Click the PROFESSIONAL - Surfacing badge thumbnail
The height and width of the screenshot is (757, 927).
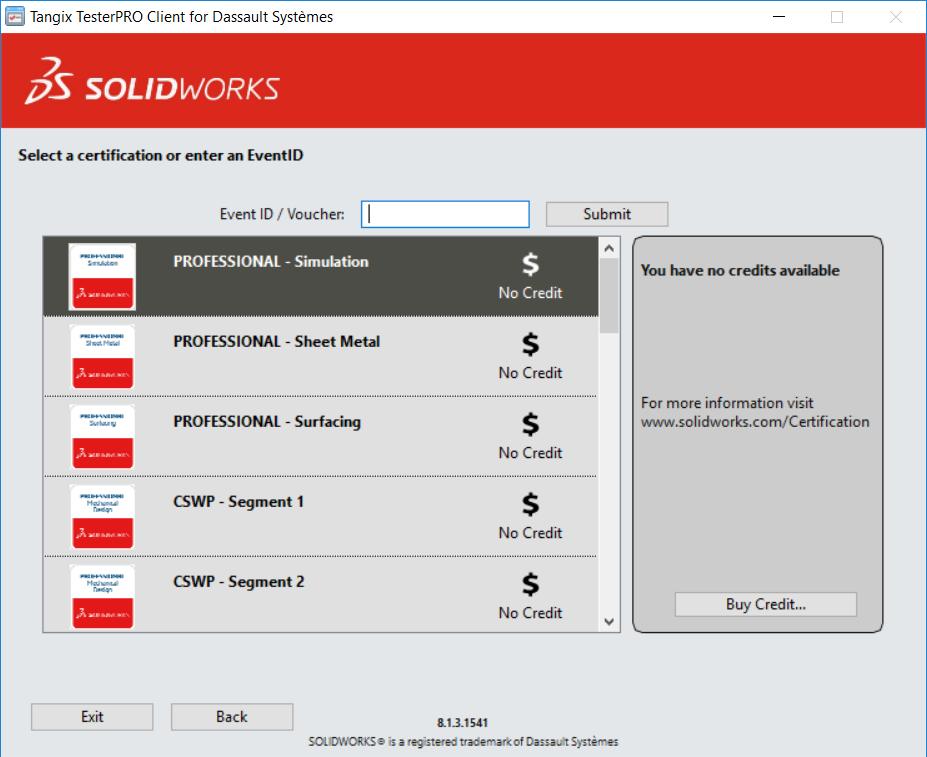pyautogui.click(x=102, y=436)
